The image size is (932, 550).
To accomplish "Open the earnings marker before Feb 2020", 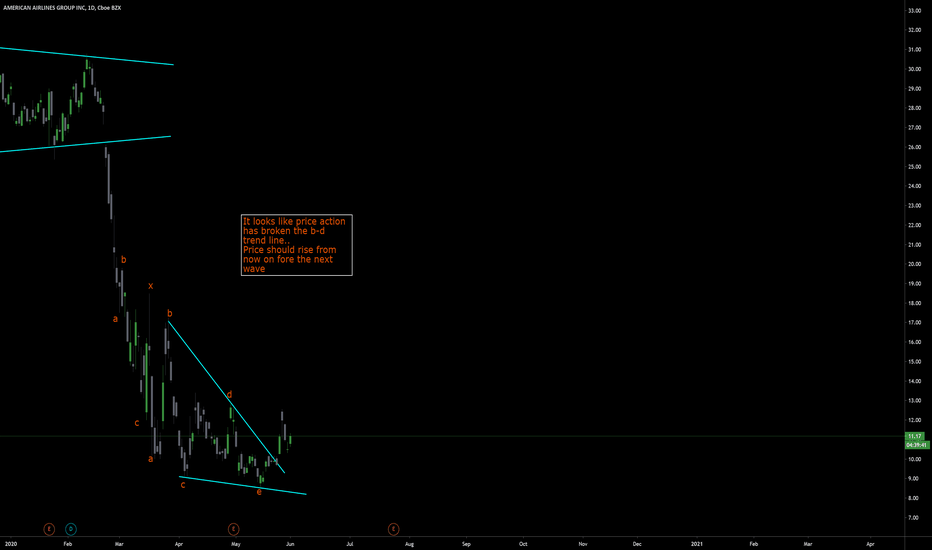I will (49, 529).
